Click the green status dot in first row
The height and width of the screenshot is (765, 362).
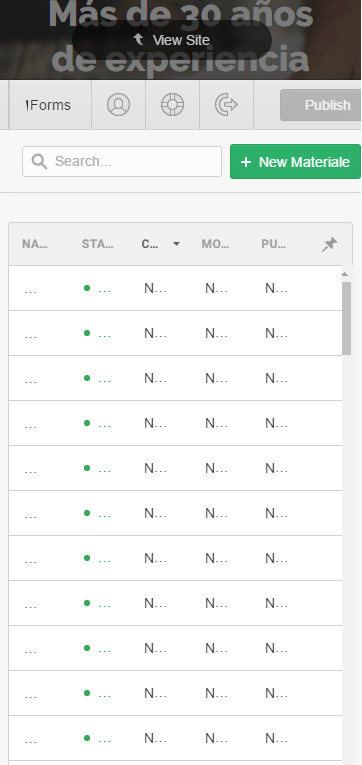(87, 288)
